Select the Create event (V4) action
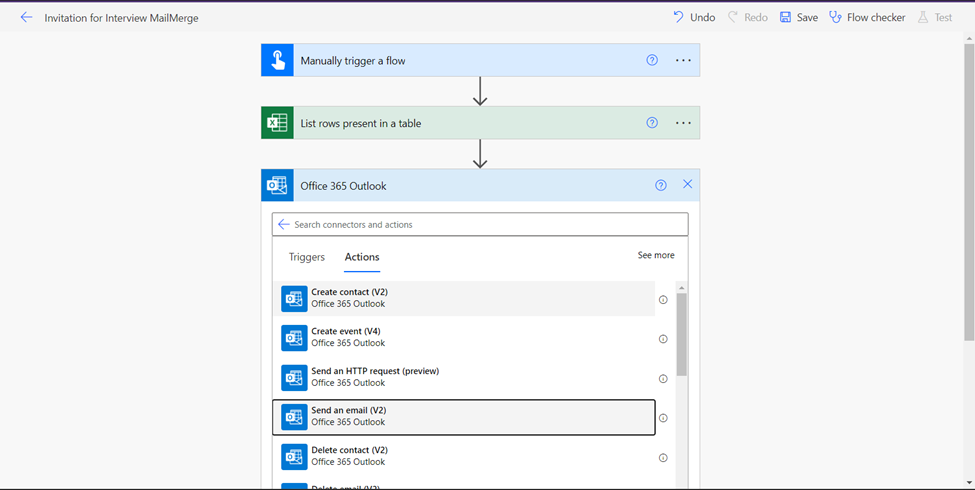975x490 pixels. pos(464,338)
